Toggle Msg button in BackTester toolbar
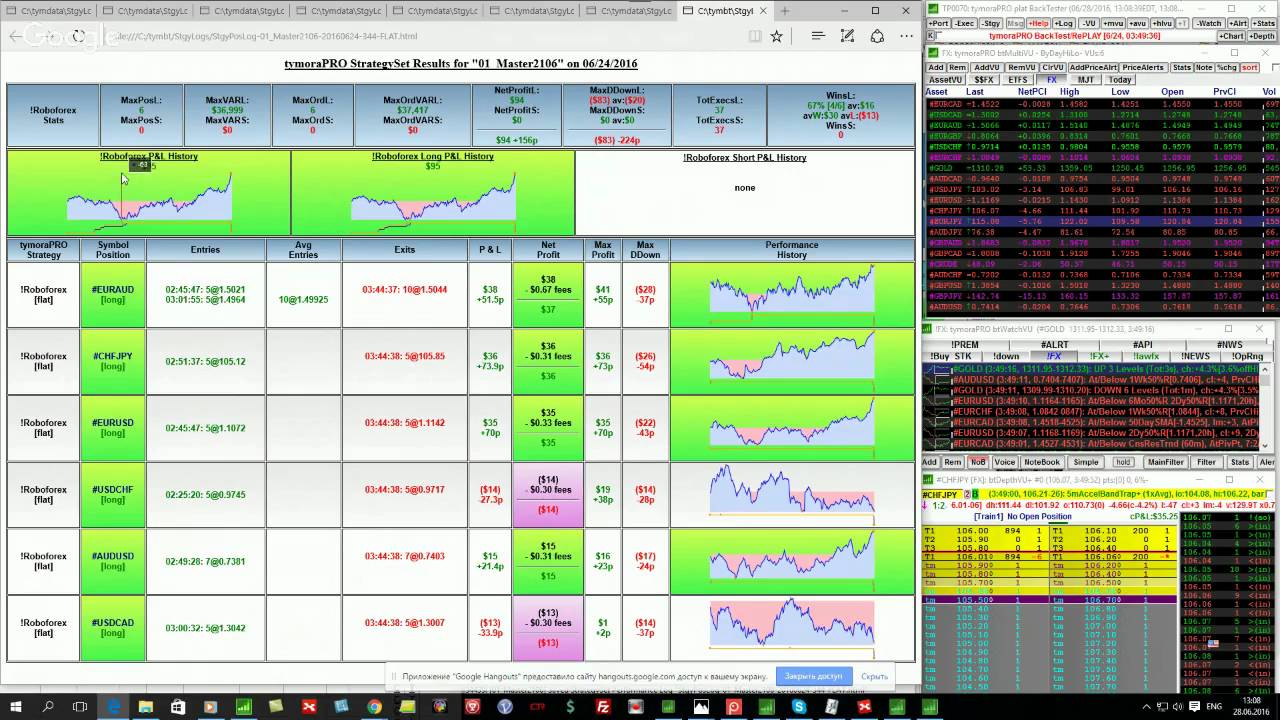Image resolution: width=1280 pixels, height=720 pixels. pos(1015,23)
